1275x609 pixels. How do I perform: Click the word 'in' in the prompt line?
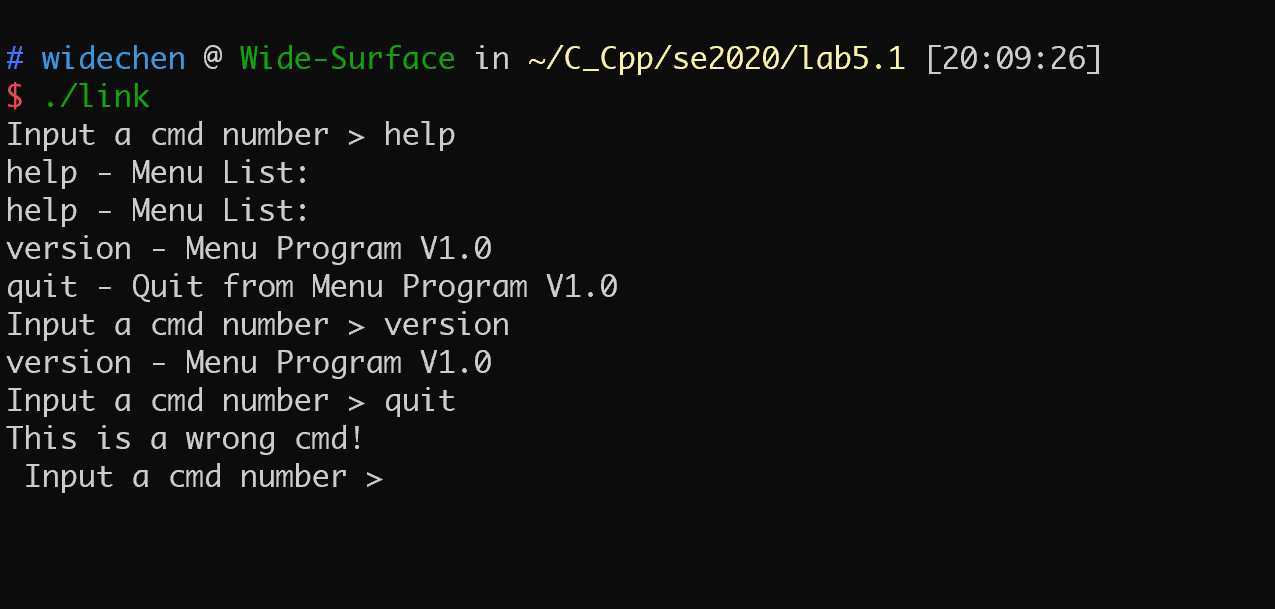pos(491,59)
